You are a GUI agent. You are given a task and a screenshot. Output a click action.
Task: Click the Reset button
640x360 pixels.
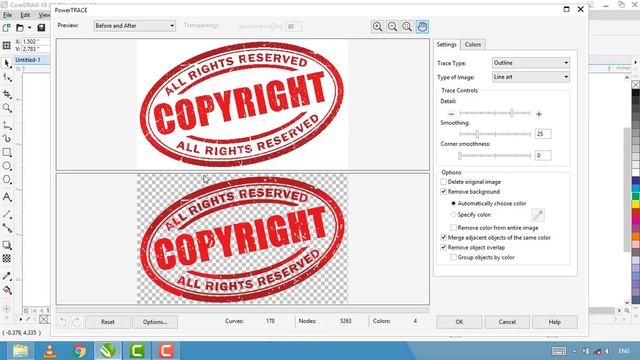pyautogui.click(x=108, y=322)
